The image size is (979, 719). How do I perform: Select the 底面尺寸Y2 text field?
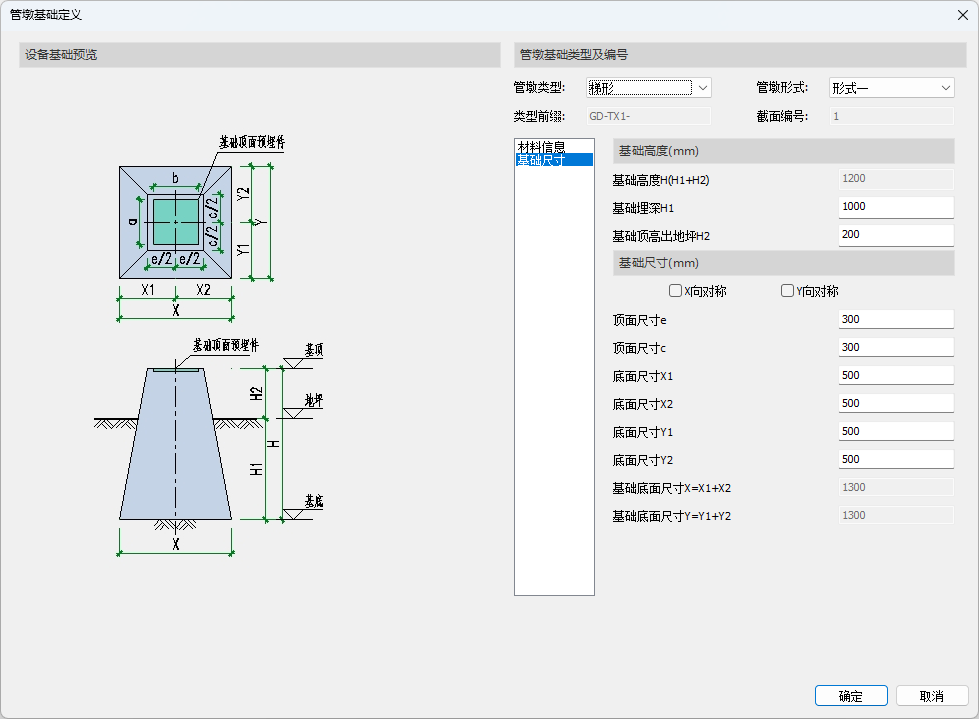pyautogui.click(x=896, y=459)
